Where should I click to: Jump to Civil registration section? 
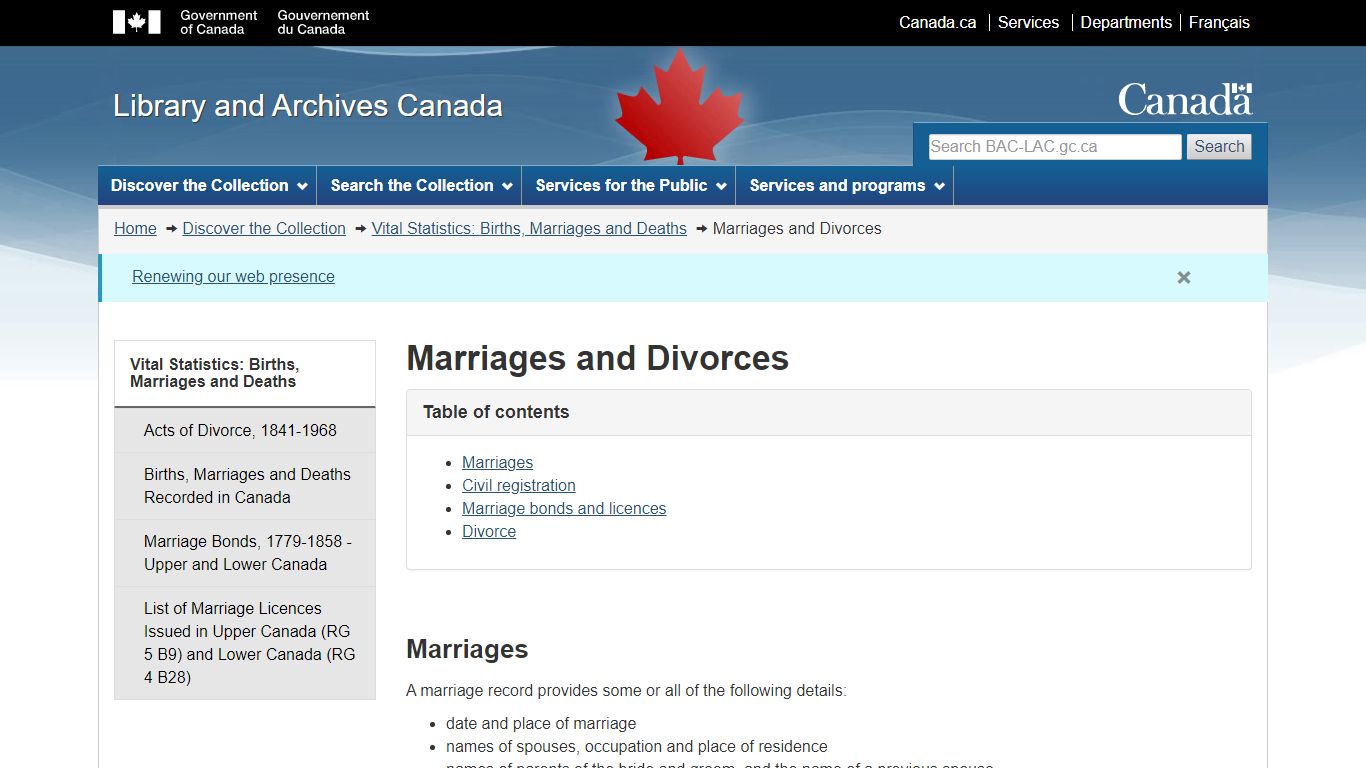coord(518,486)
